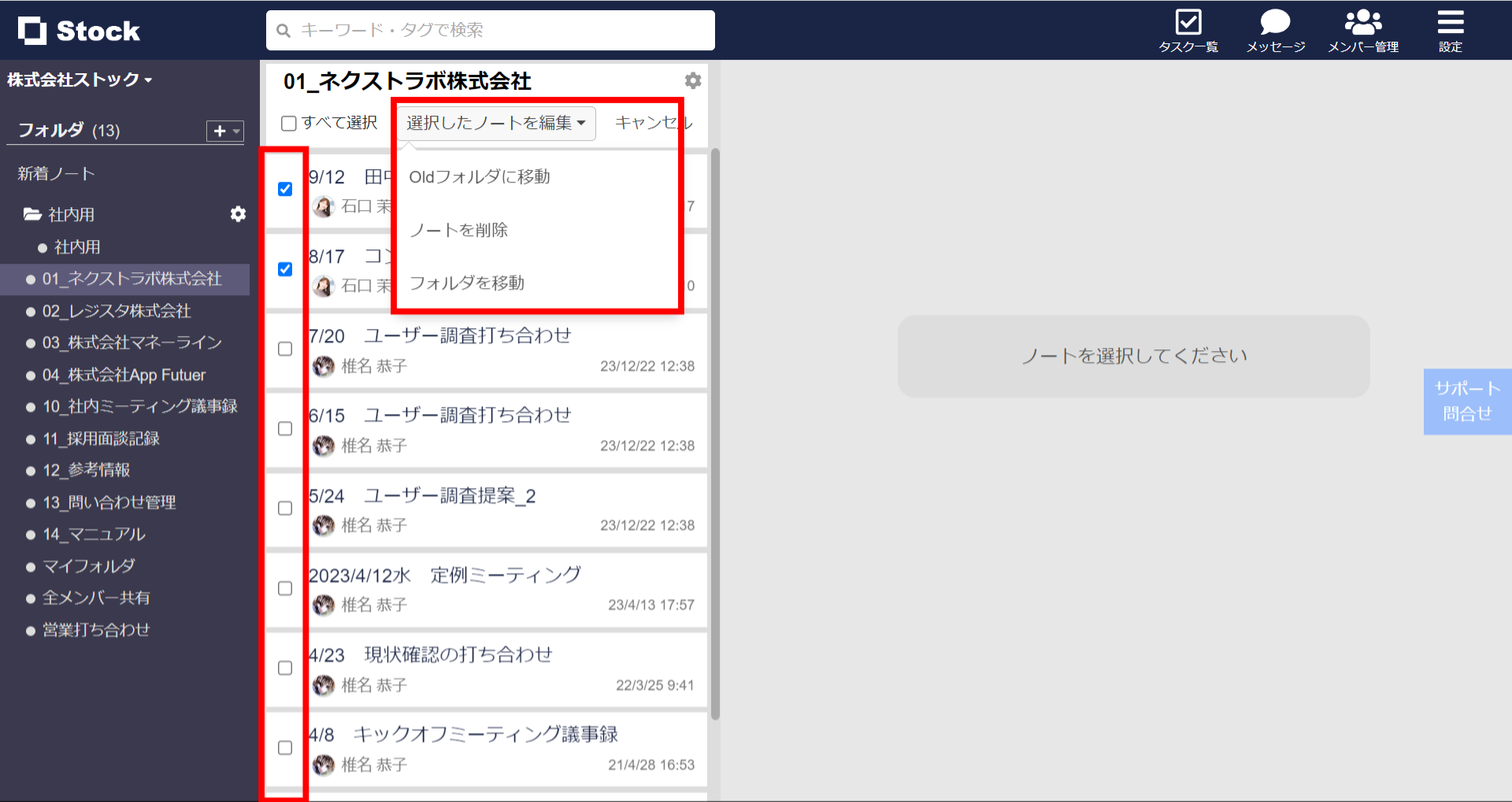Image resolution: width=1512 pixels, height=802 pixels.
Task: Open the 設定 settings menu icon
Action: tap(1450, 30)
